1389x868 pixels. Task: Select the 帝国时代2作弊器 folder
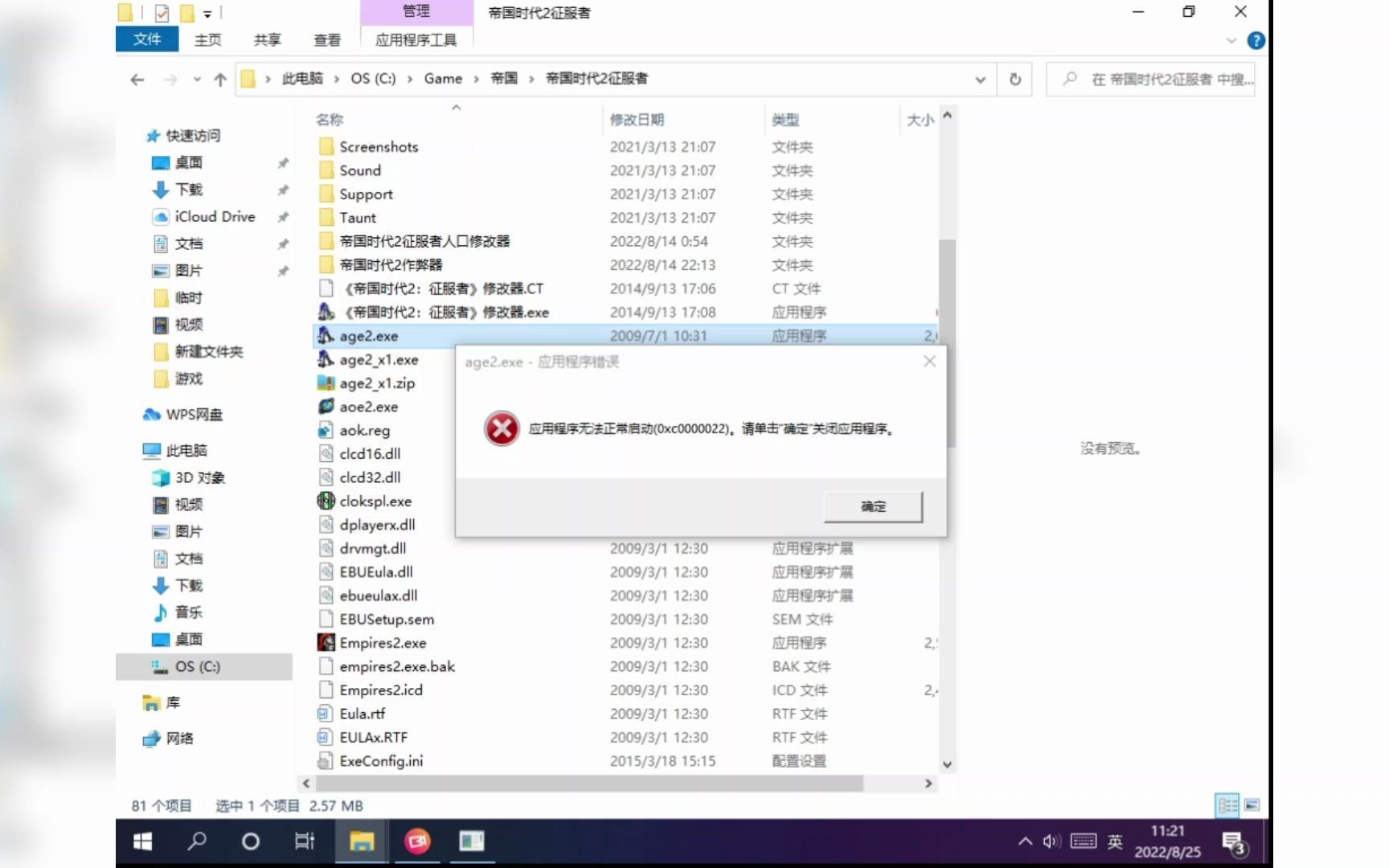click(390, 264)
